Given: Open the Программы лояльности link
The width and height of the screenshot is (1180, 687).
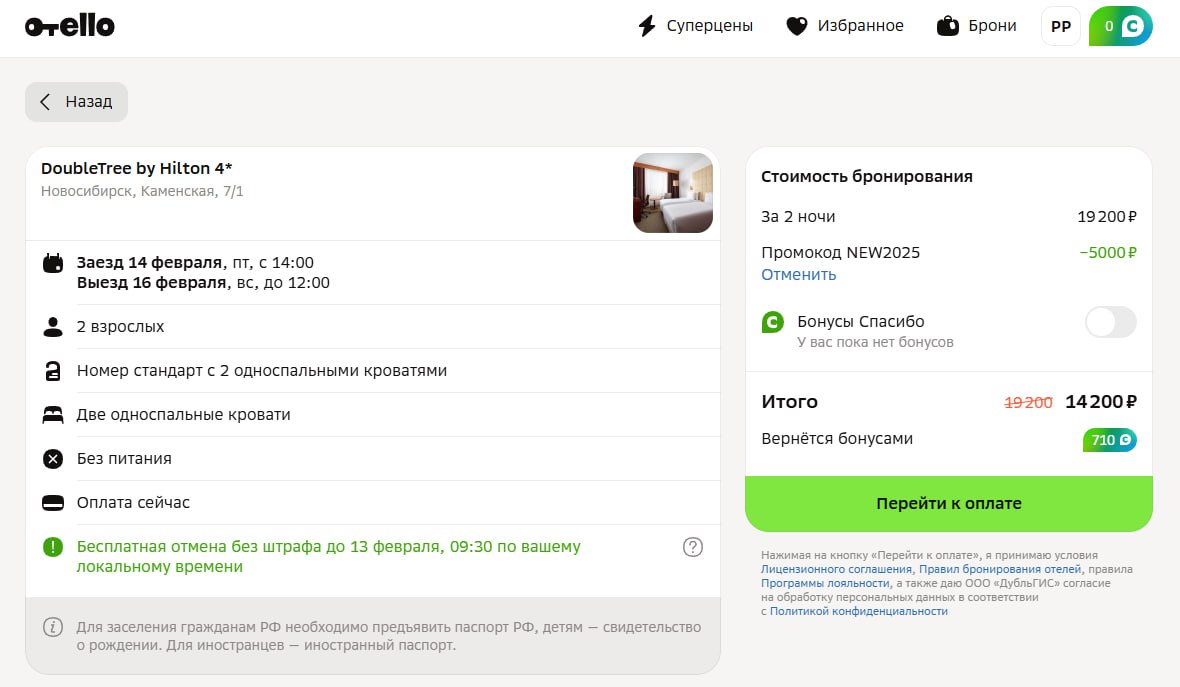Looking at the screenshot, I should click(x=825, y=583).
